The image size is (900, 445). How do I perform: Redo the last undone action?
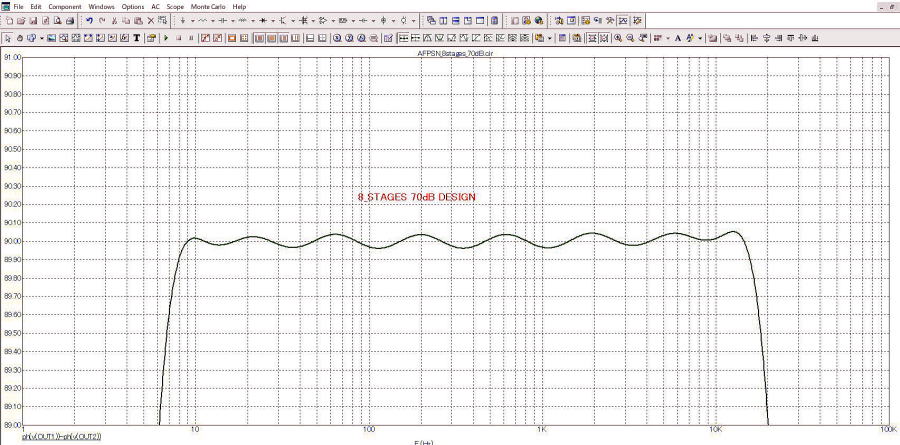point(102,21)
